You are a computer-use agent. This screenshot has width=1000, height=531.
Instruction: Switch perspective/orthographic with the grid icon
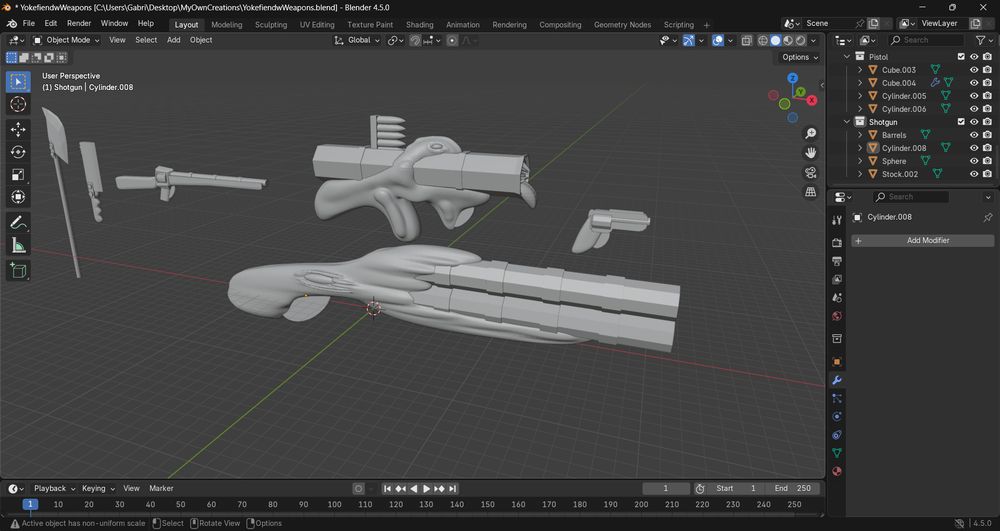[x=811, y=192]
